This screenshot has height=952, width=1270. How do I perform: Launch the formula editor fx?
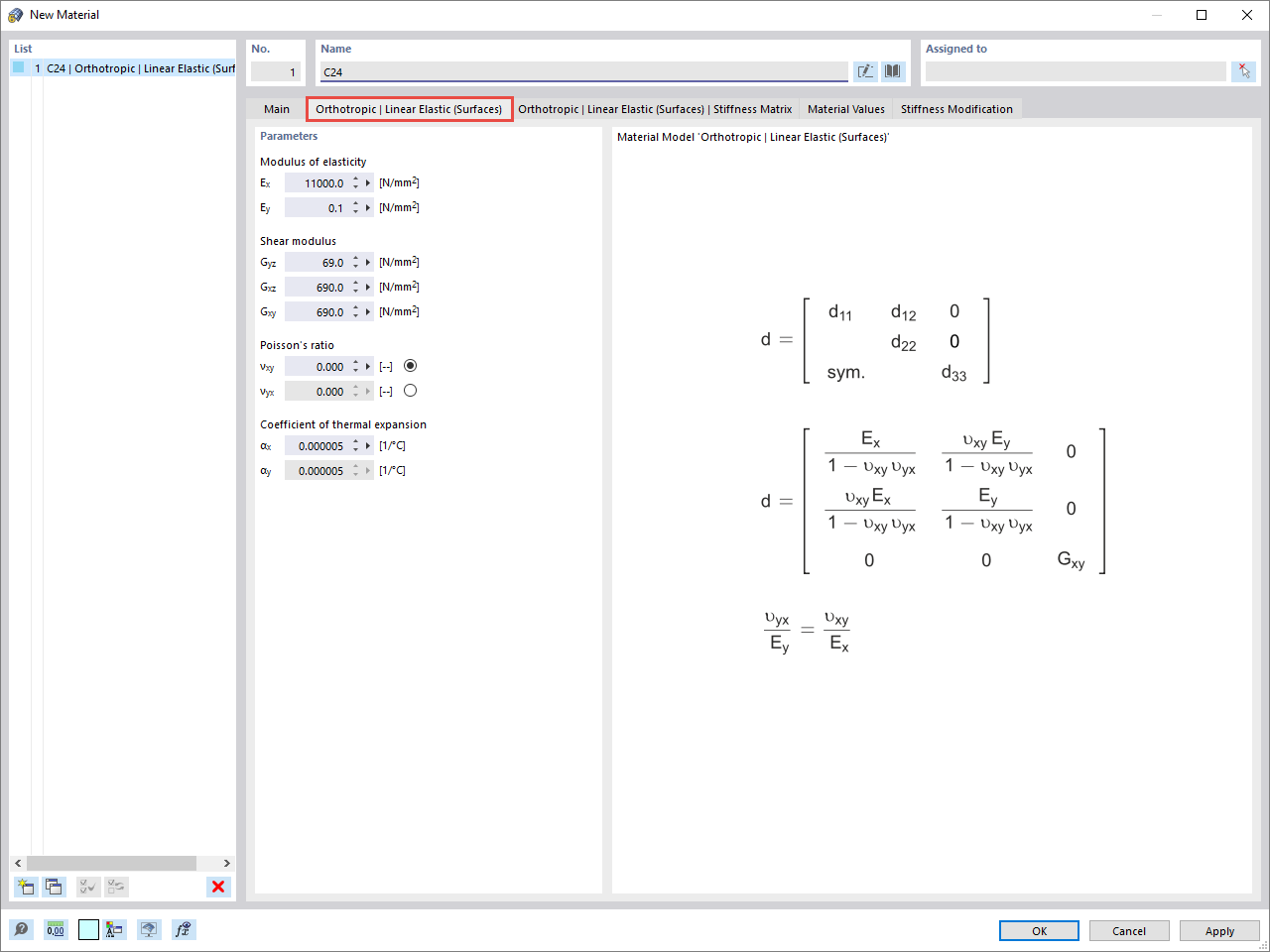183,929
